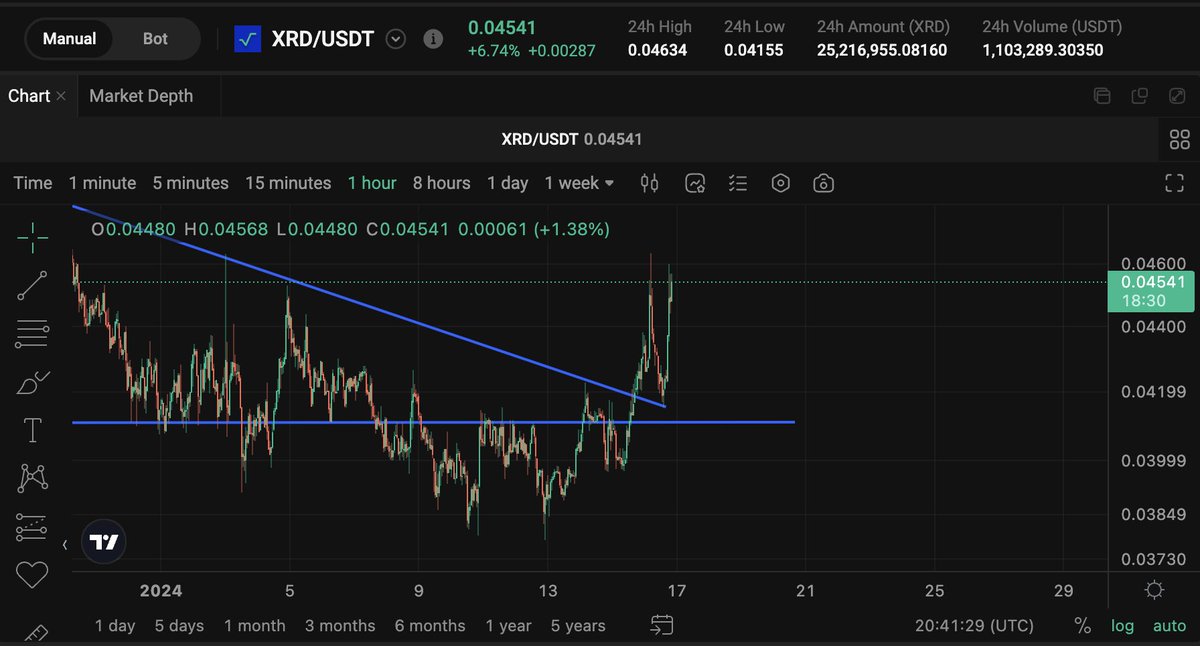This screenshot has height=646, width=1200.
Task: Open candlestick chart type selector
Action: 649,183
